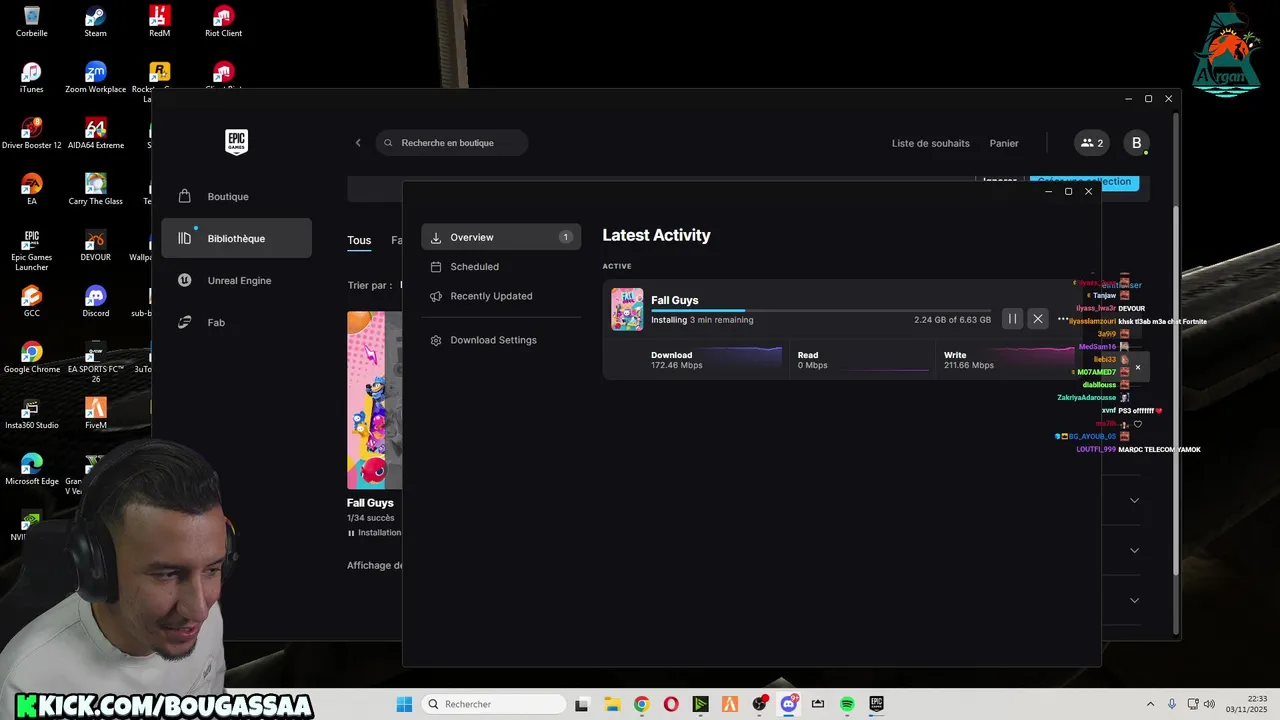This screenshot has height=720, width=1280.
Task: Open Panier cart link
Action: (x=1004, y=143)
